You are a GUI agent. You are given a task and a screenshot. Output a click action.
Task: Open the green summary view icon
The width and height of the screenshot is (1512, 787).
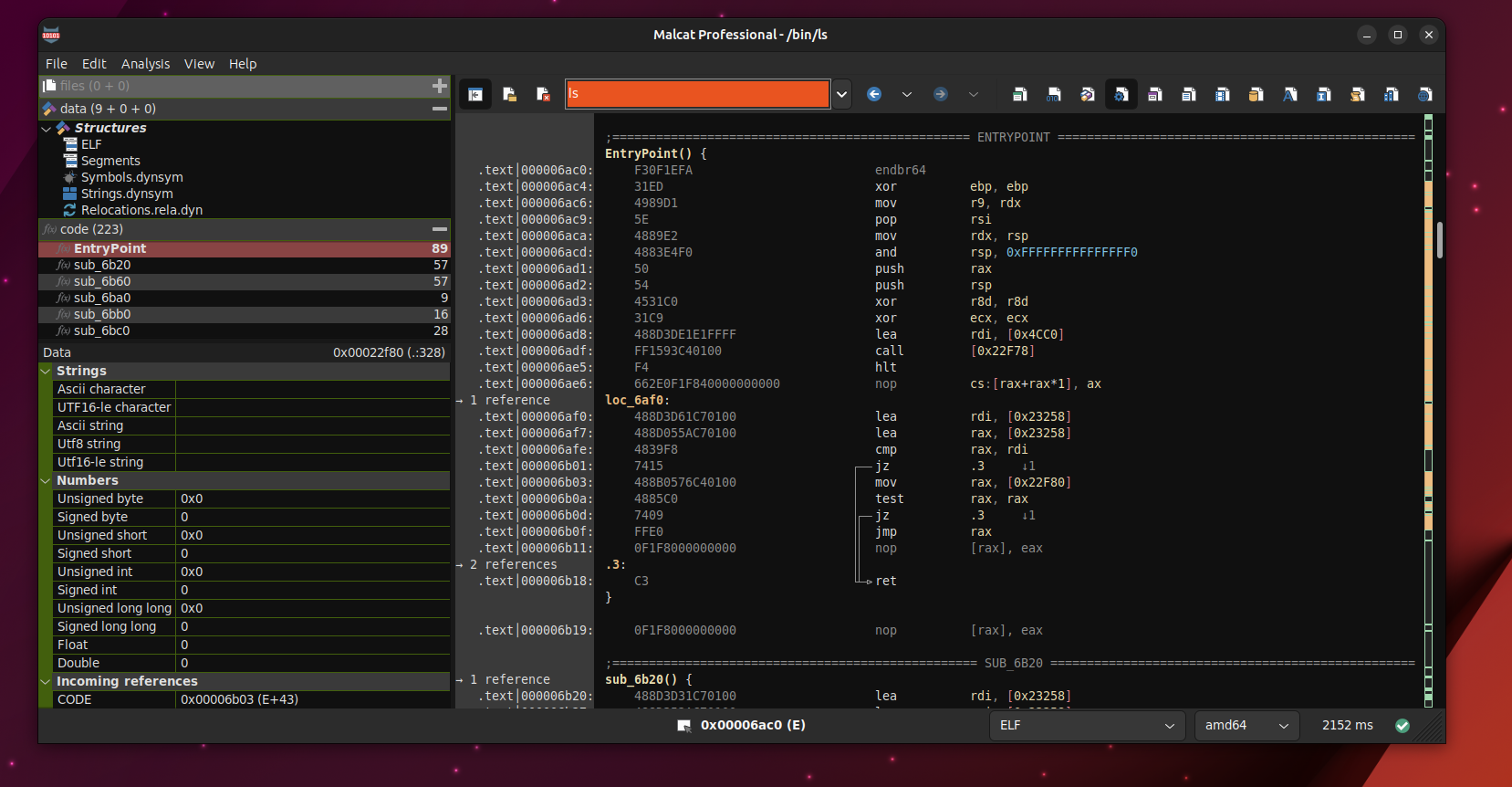(1020, 94)
